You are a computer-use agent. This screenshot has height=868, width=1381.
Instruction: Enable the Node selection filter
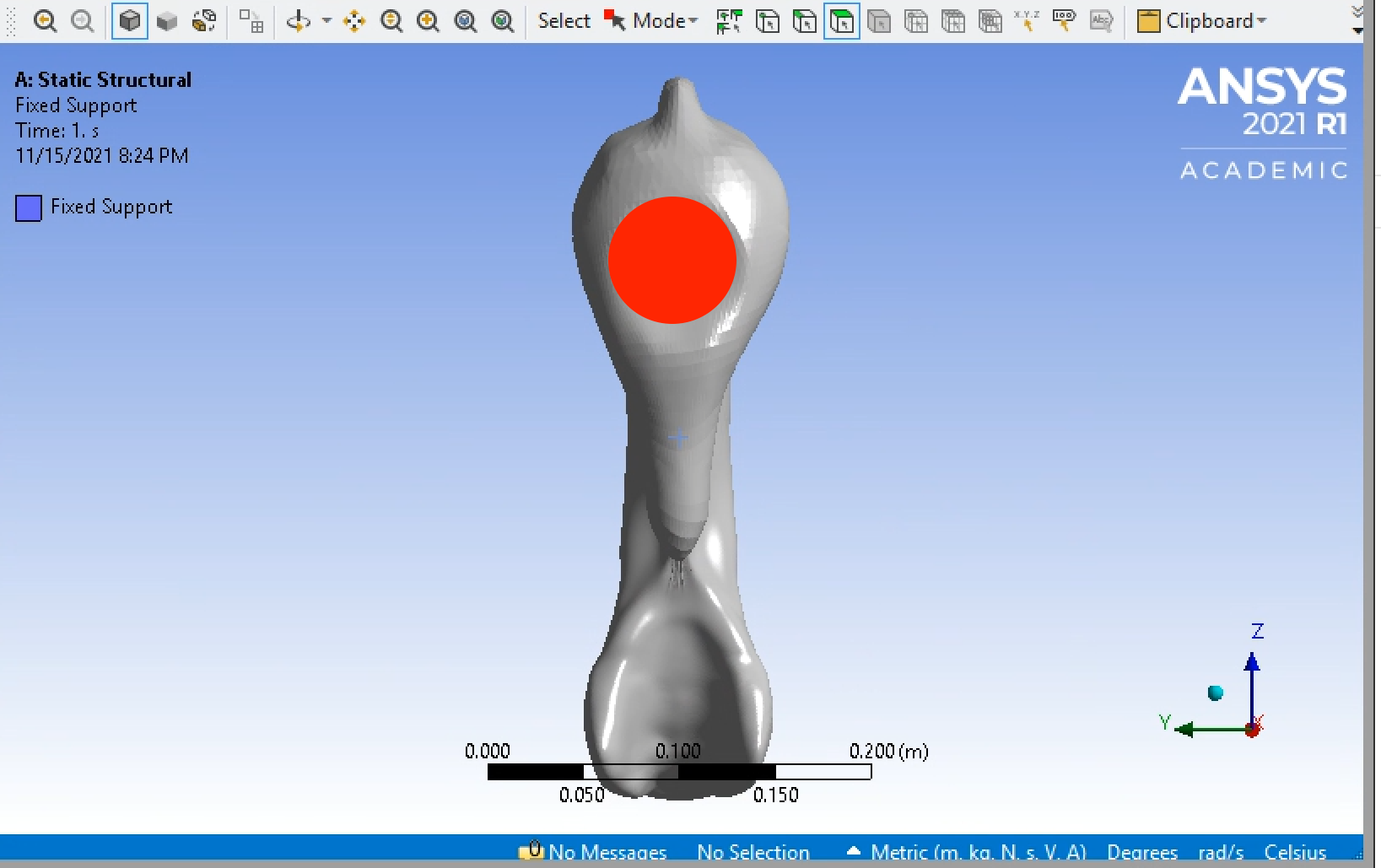pos(916,21)
